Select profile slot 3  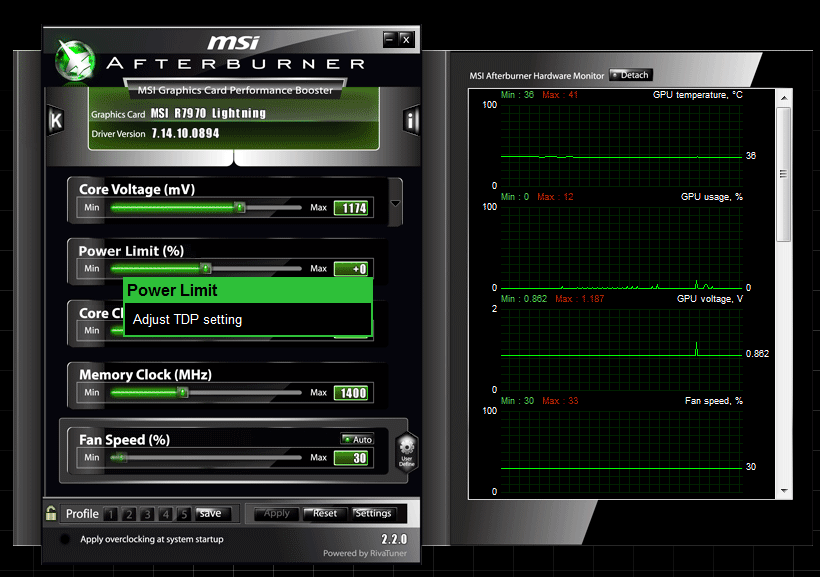click(147, 514)
